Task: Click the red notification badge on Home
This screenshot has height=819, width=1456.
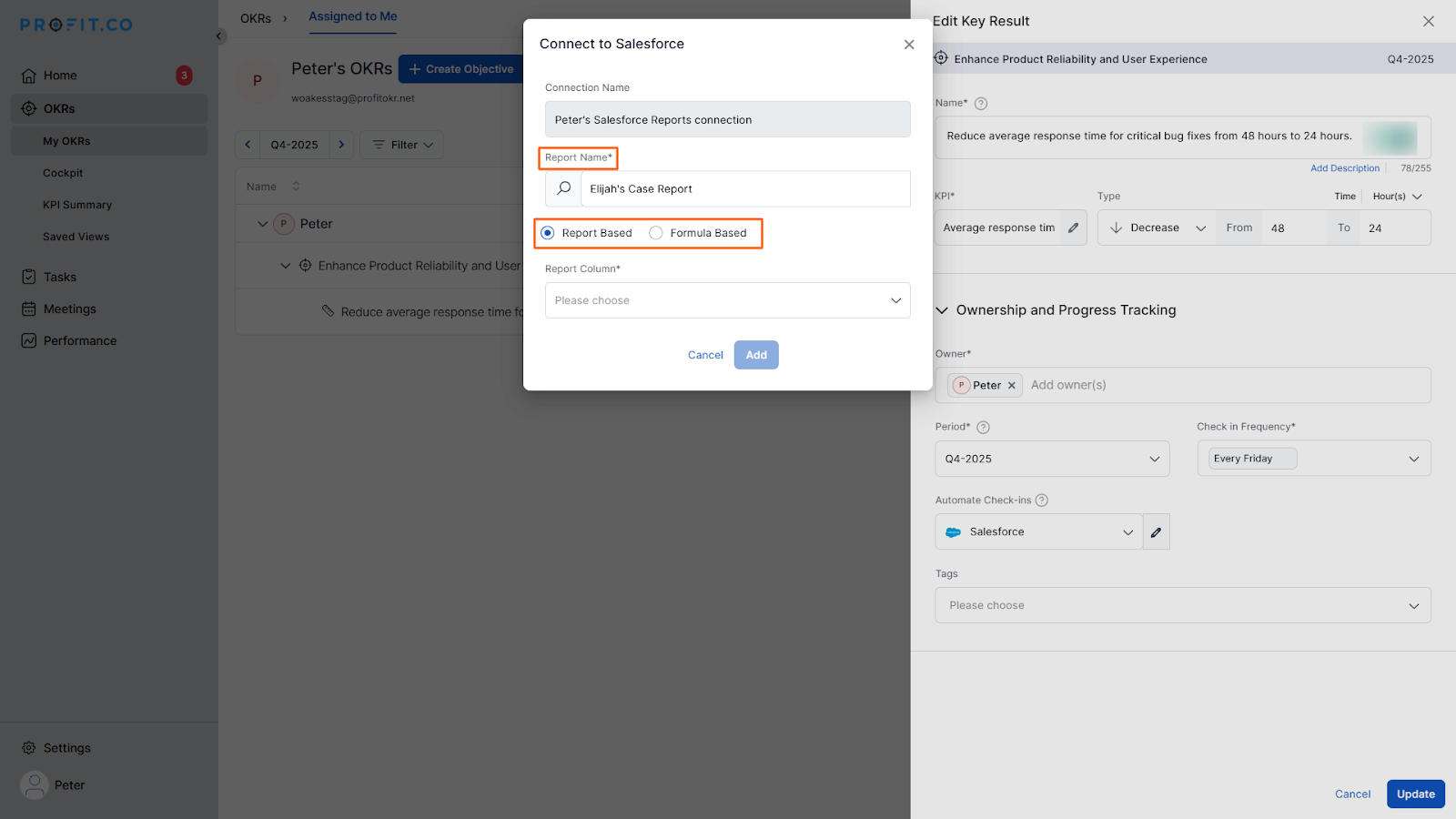Action: (x=184, y=76)
